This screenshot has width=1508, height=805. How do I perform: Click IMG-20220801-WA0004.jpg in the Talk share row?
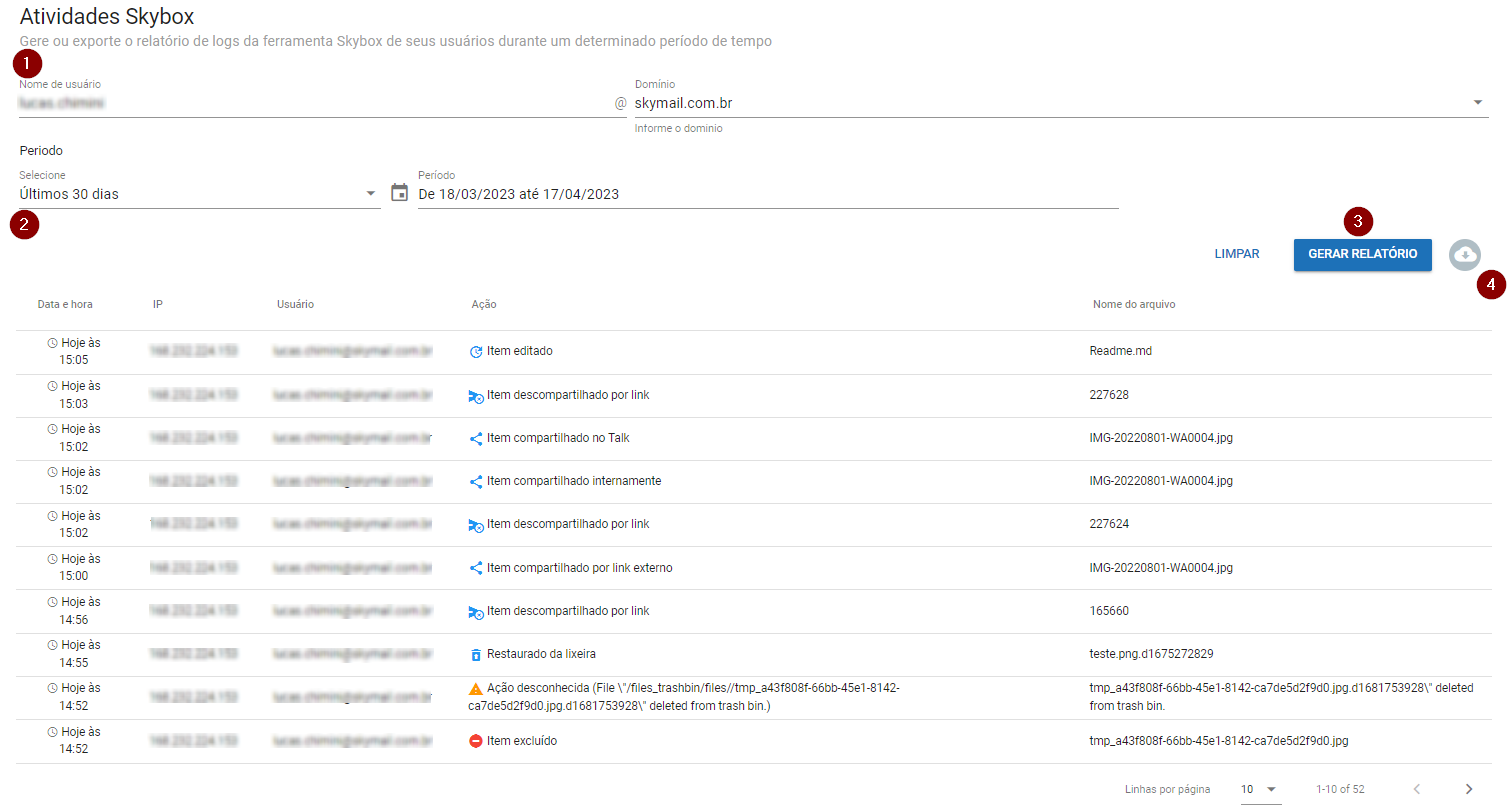coord(1161,438)
